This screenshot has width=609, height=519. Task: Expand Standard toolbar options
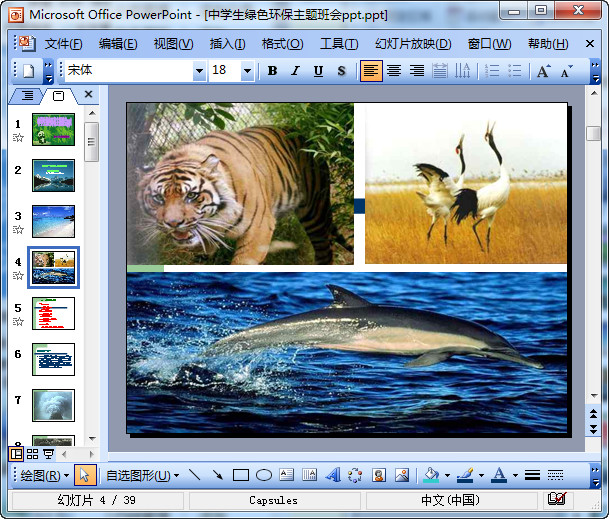click(x=48, y=72)
